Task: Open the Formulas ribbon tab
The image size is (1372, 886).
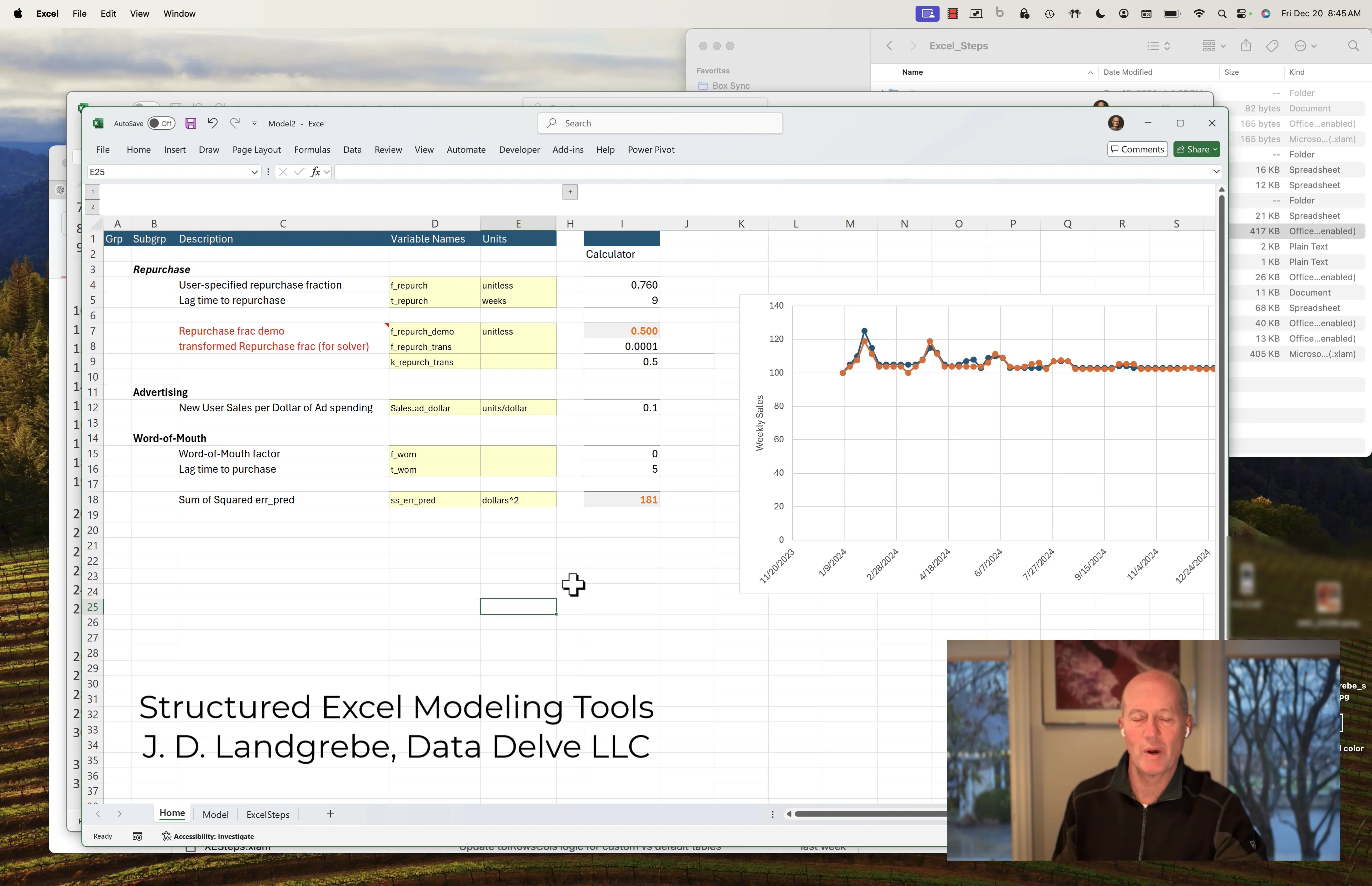Action: pyautogui.click(x=312, y=149)
